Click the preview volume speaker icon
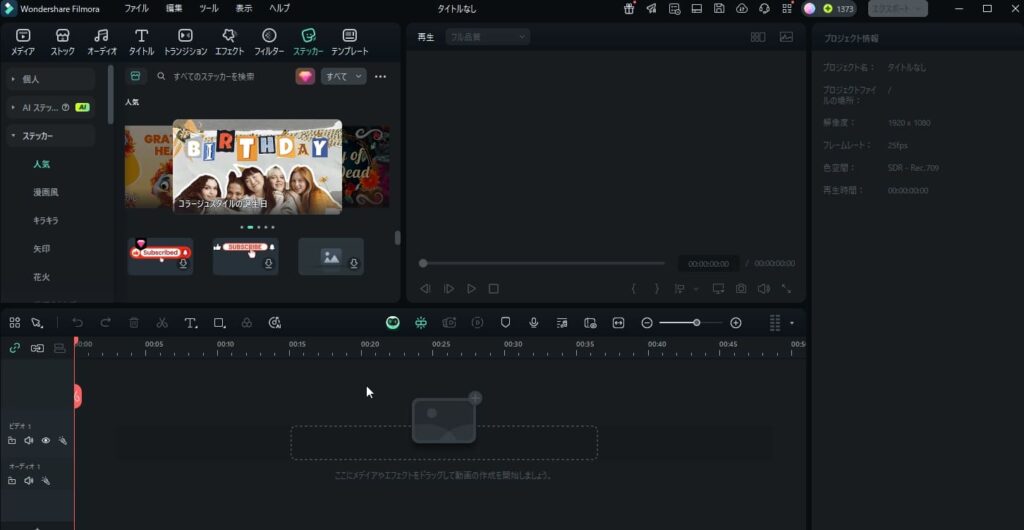The image size is (1024, 530). click(x=763, y=288)
